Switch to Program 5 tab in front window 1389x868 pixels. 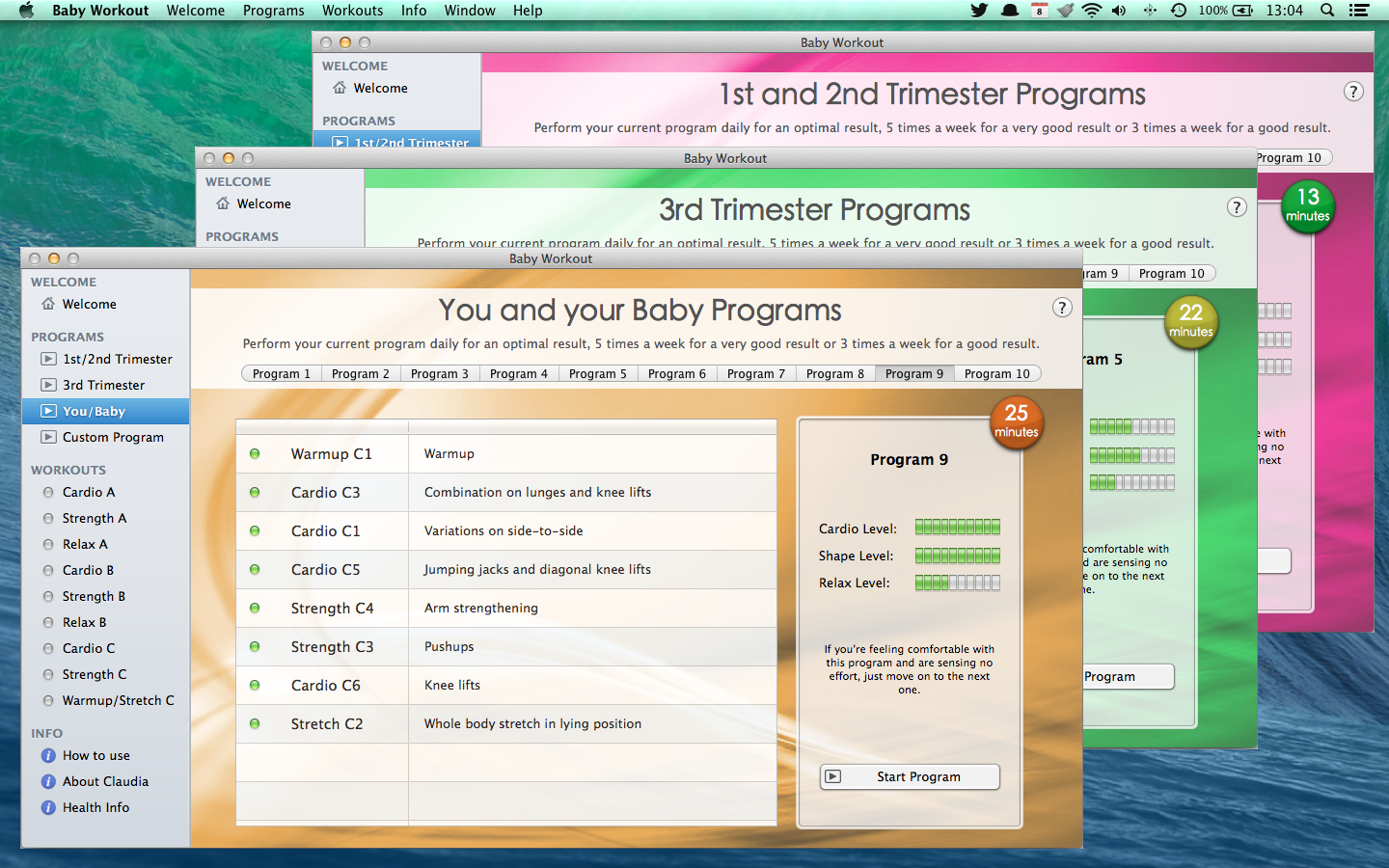(597, 374)
